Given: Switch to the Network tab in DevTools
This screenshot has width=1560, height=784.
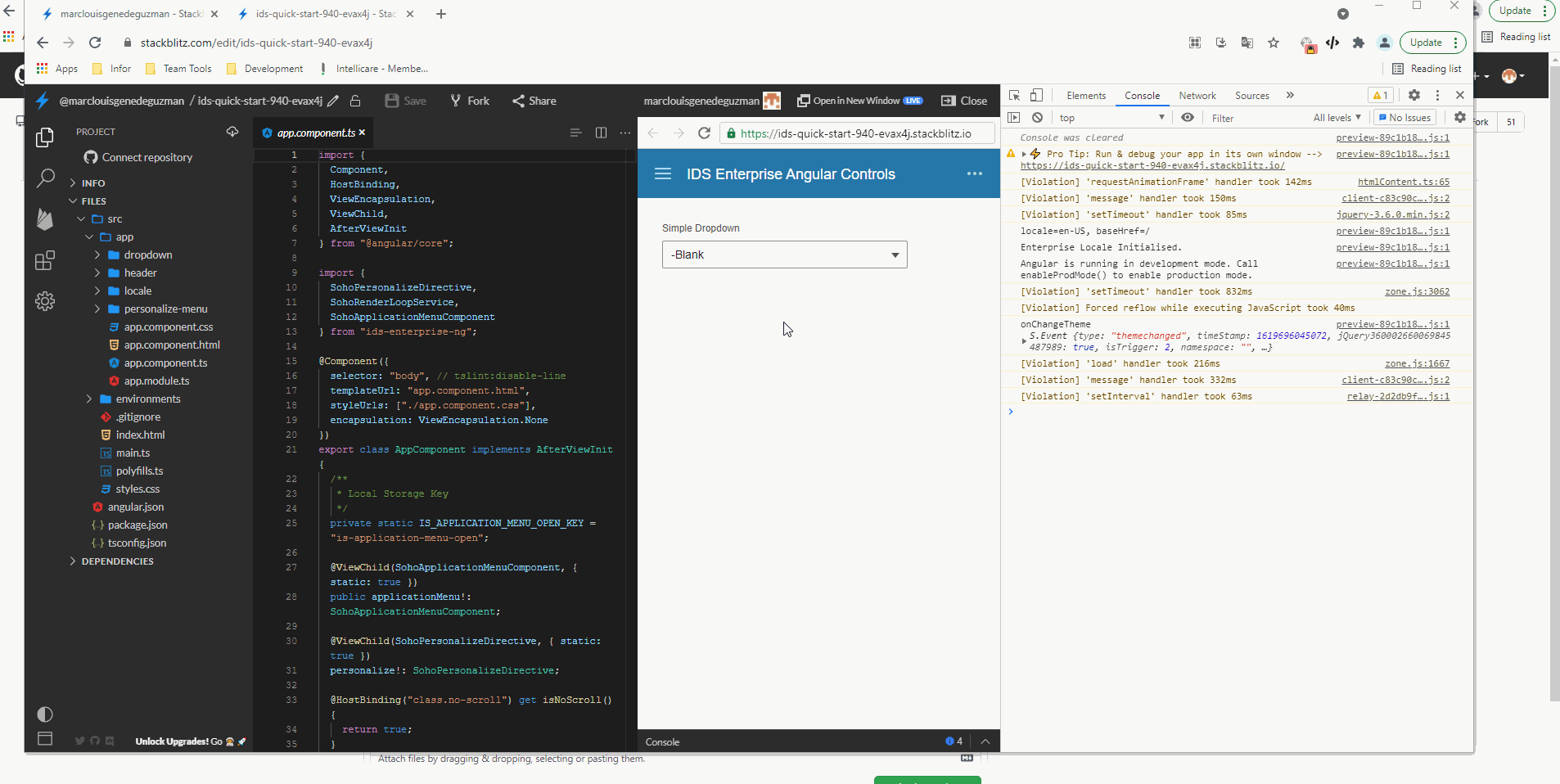Looking at the screenshot, I should (1197, 96).
